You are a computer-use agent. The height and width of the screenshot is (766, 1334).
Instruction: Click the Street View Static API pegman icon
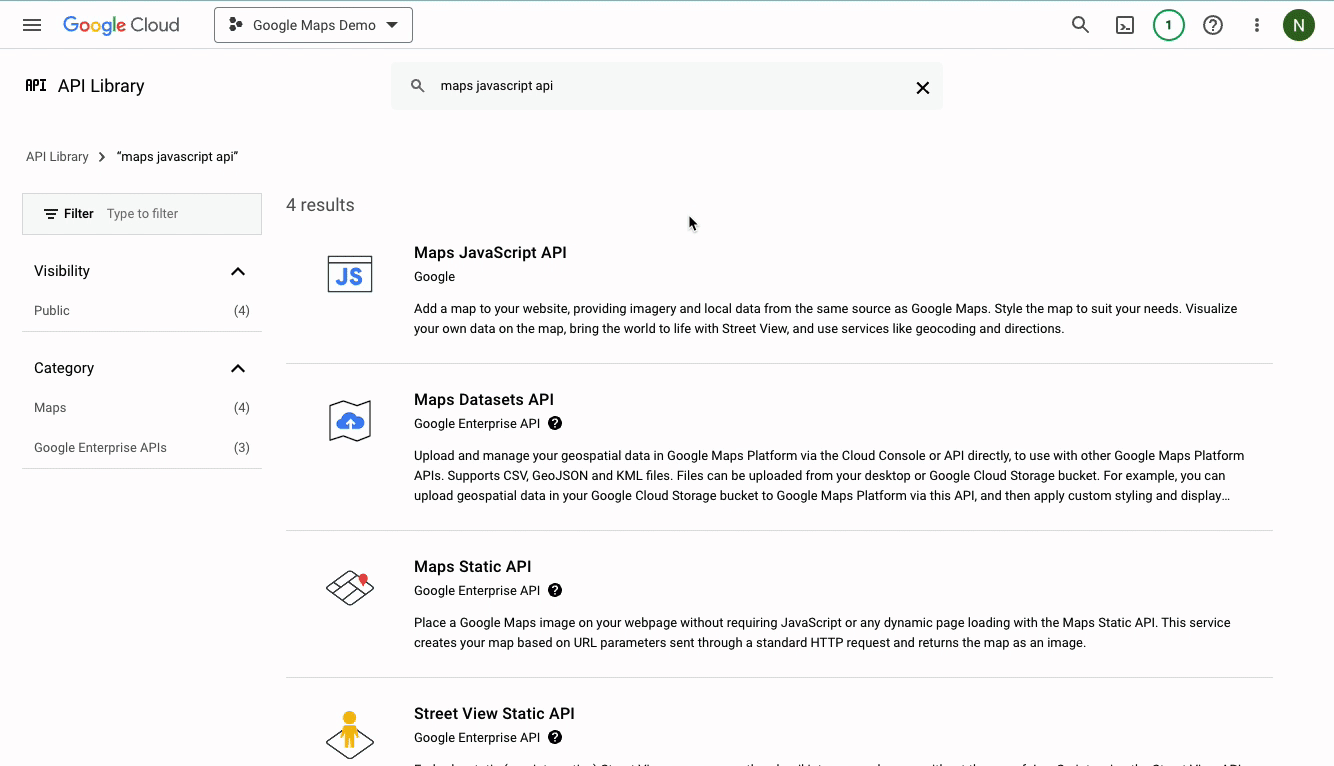350,735
